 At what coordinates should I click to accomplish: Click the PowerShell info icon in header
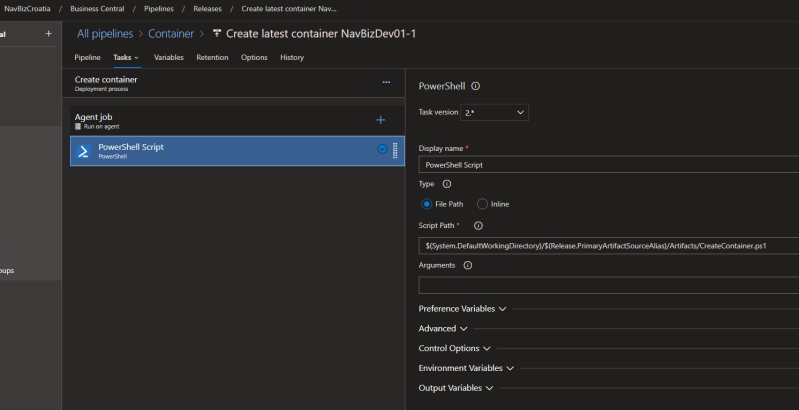coord(475,86)
